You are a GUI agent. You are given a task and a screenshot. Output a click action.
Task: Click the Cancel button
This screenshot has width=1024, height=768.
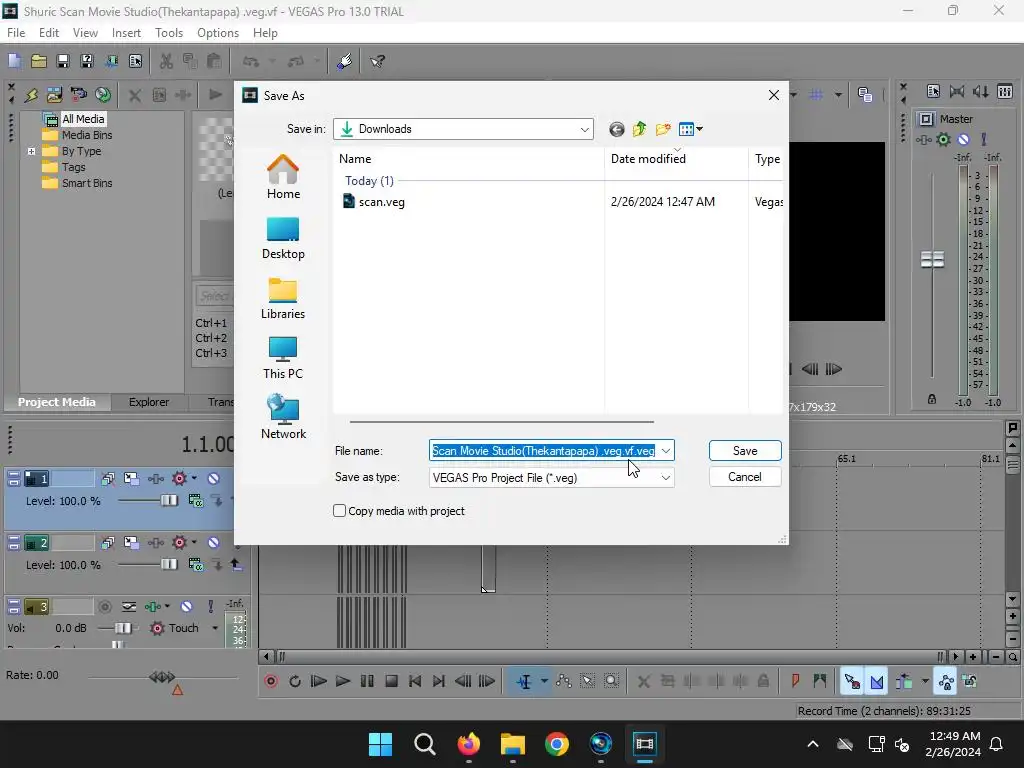click(x=745, y=477)
